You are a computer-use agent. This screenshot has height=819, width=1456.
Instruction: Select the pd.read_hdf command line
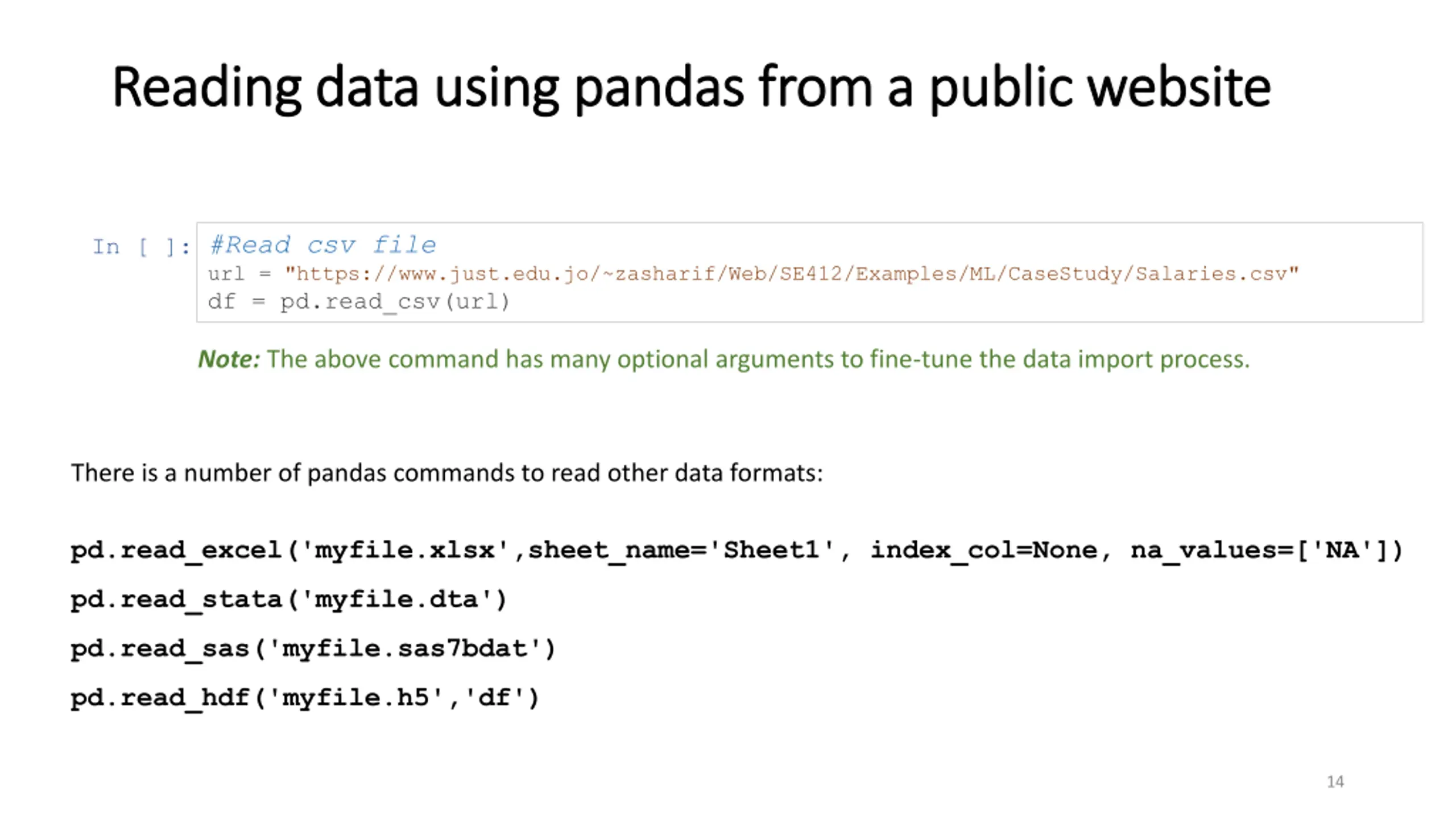pos(304,698)
